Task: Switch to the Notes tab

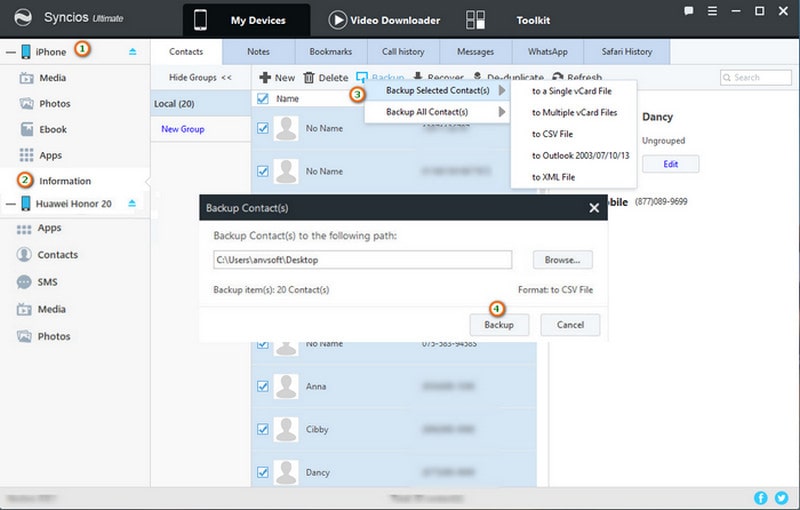Action: [x=259, y=52]
